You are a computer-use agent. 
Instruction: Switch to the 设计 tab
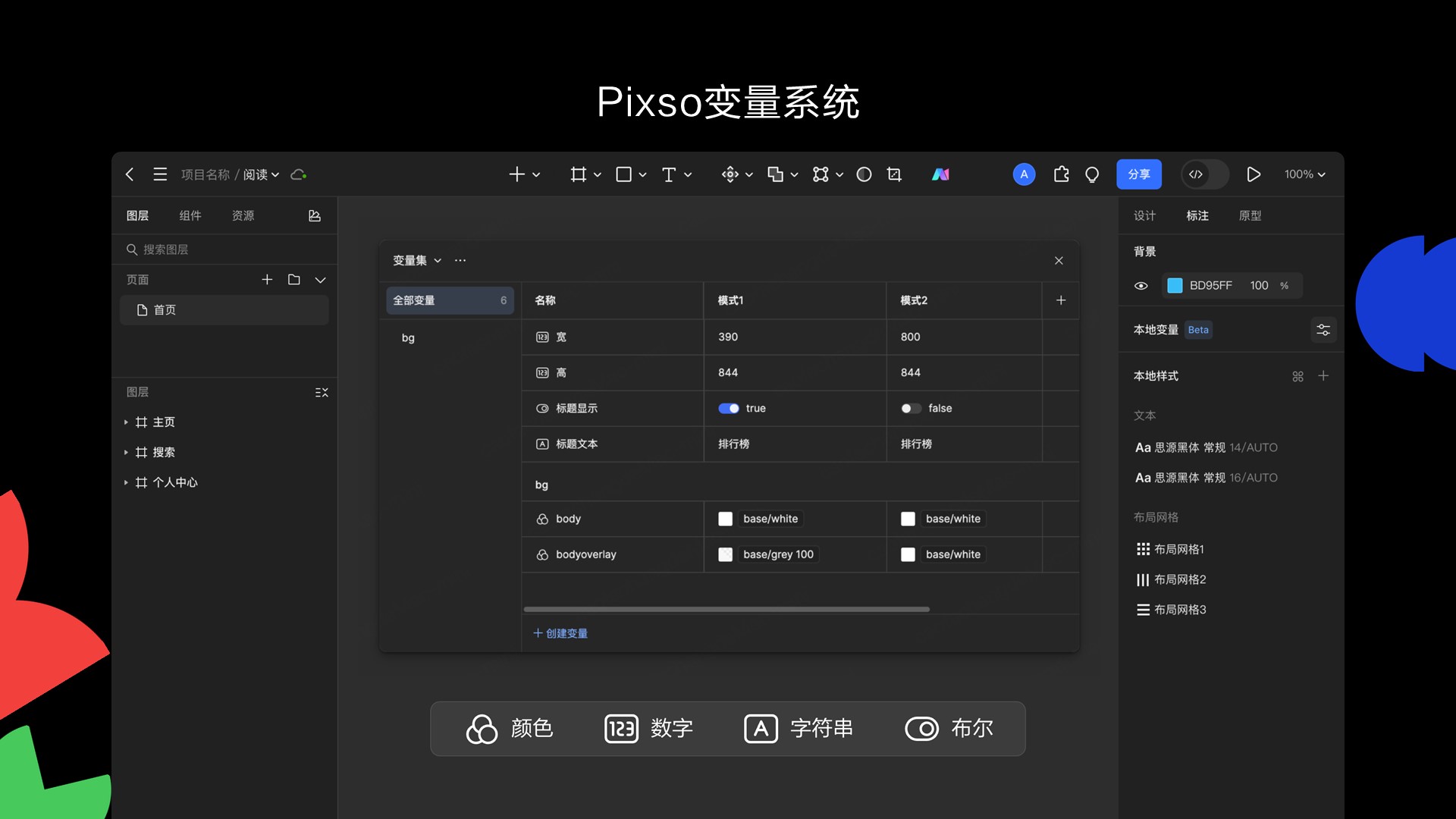click(x=1144, y=216)
